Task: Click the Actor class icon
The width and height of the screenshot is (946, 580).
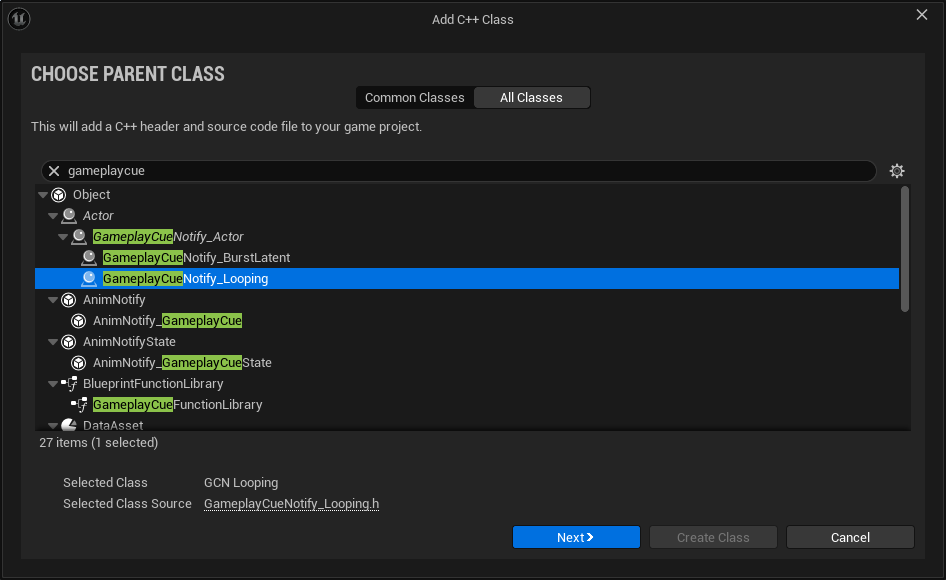Action: (68, 215)
